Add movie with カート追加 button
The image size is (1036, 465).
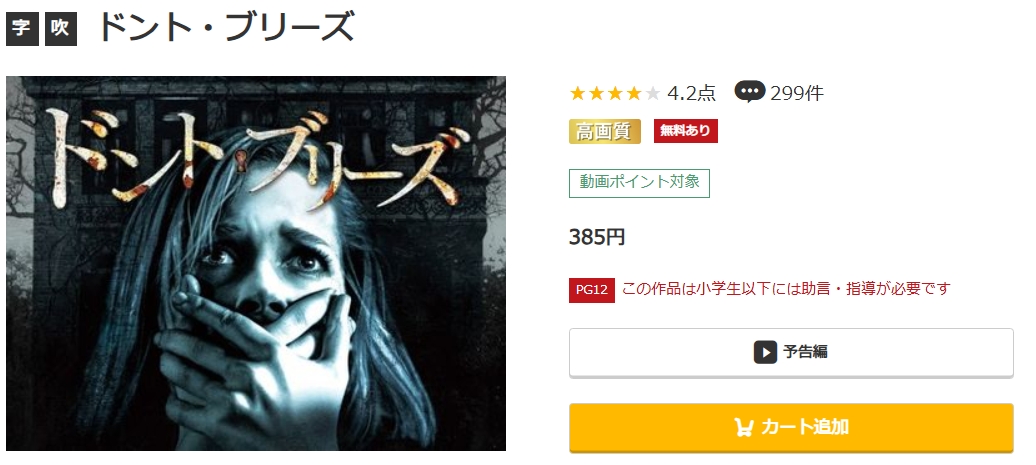[791, 427]
